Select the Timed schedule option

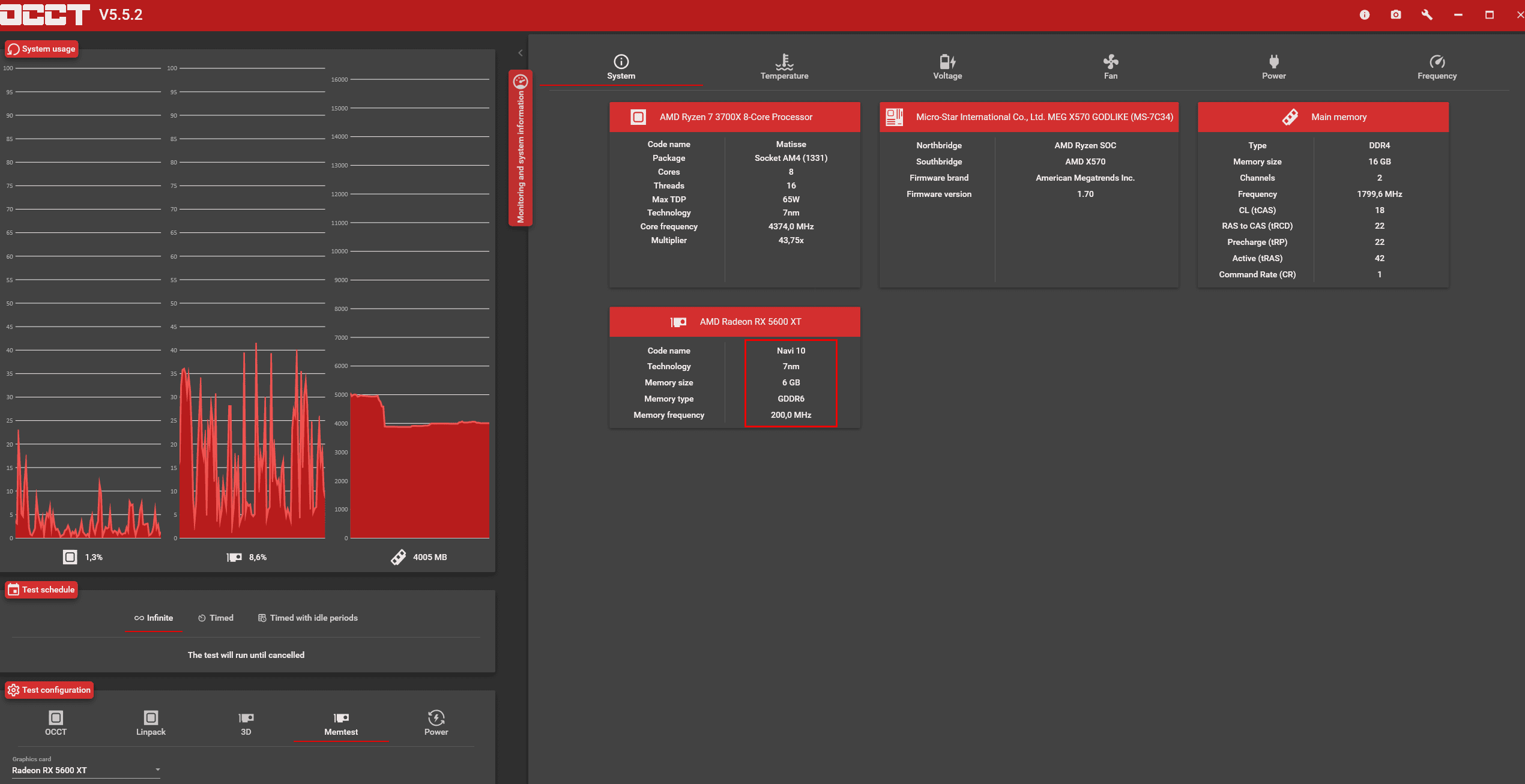tap(216, 618)
